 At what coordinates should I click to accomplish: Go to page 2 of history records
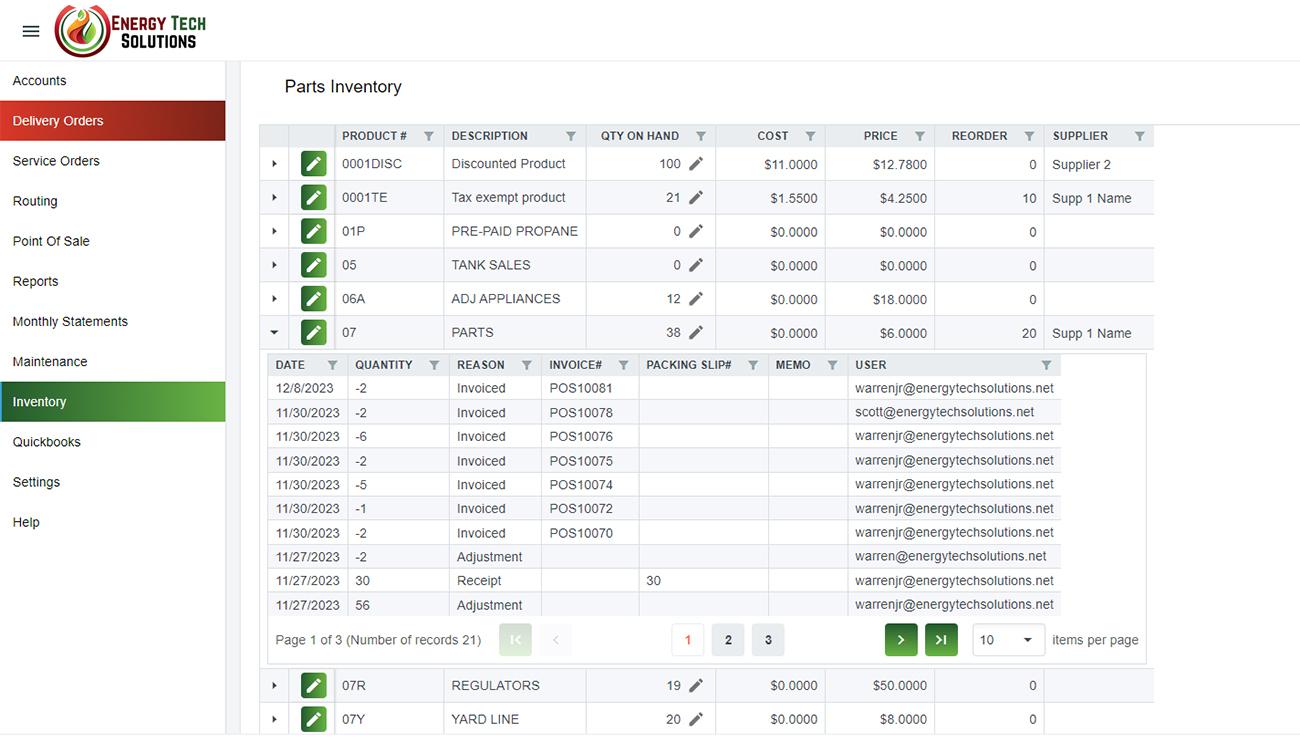tap(728, 640)
